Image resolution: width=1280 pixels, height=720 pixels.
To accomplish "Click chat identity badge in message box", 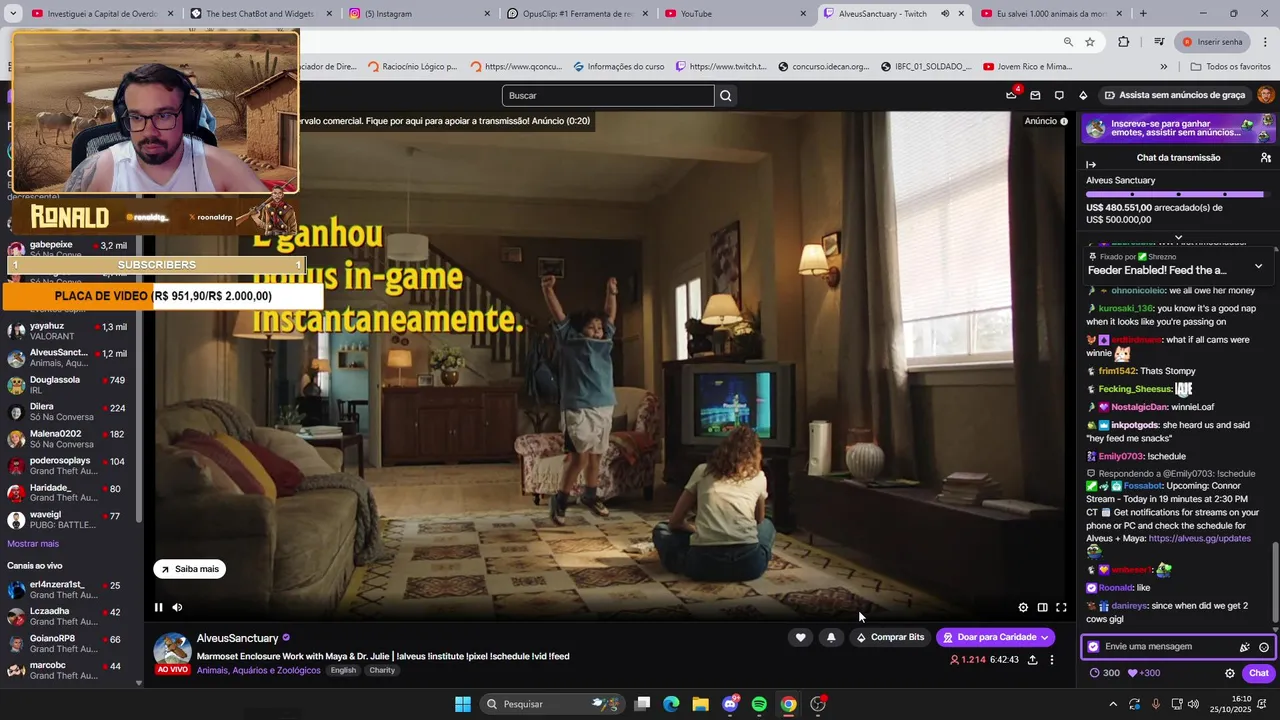I will pyautogui.click(x=1093, y=647).
